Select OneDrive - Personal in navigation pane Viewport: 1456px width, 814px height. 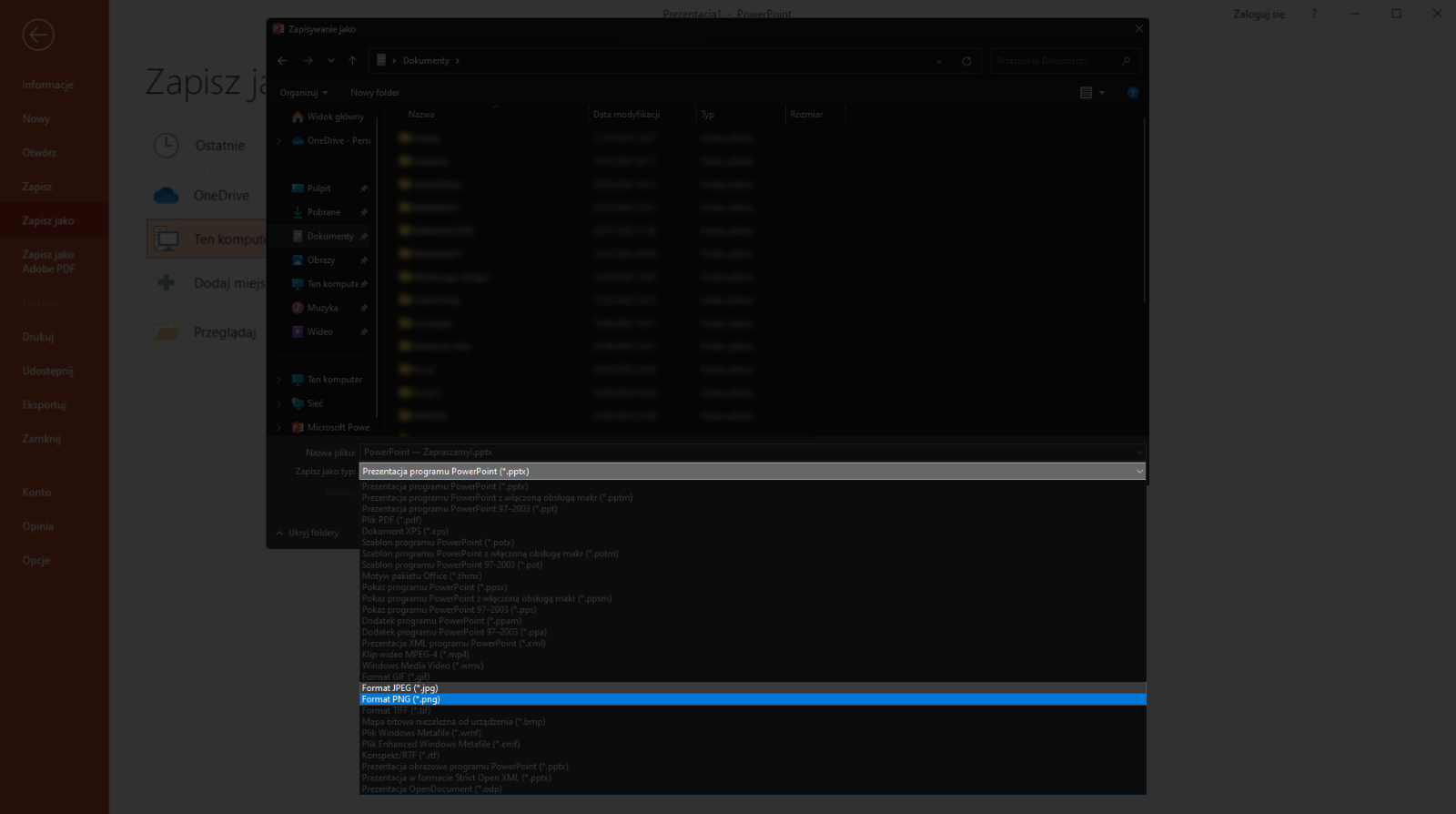click(331, 140)
